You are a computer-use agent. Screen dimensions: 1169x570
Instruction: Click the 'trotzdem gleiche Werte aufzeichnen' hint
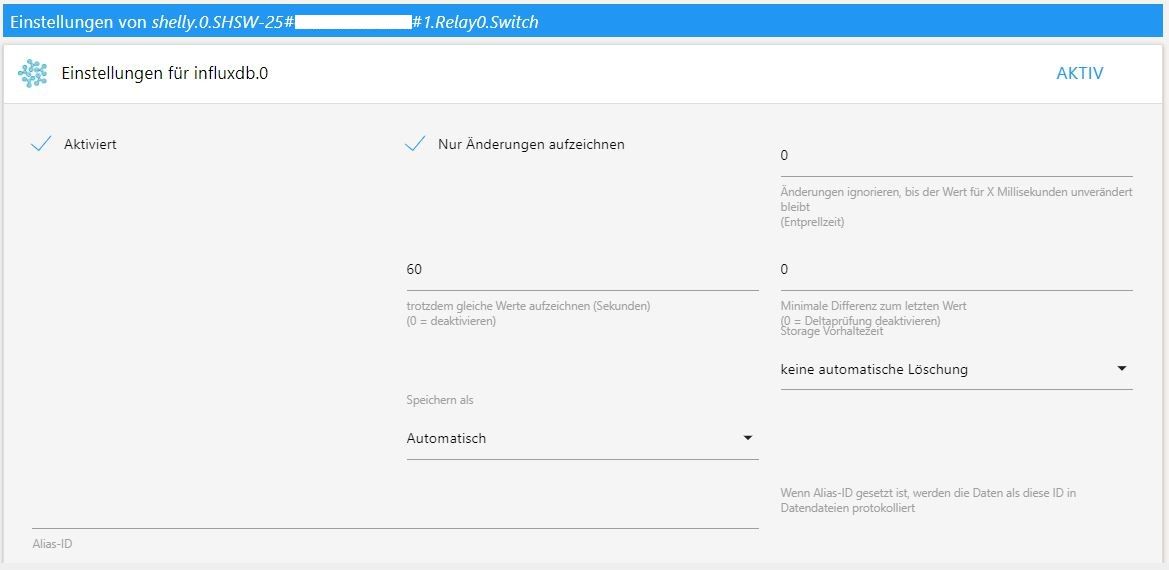[528, 306]
